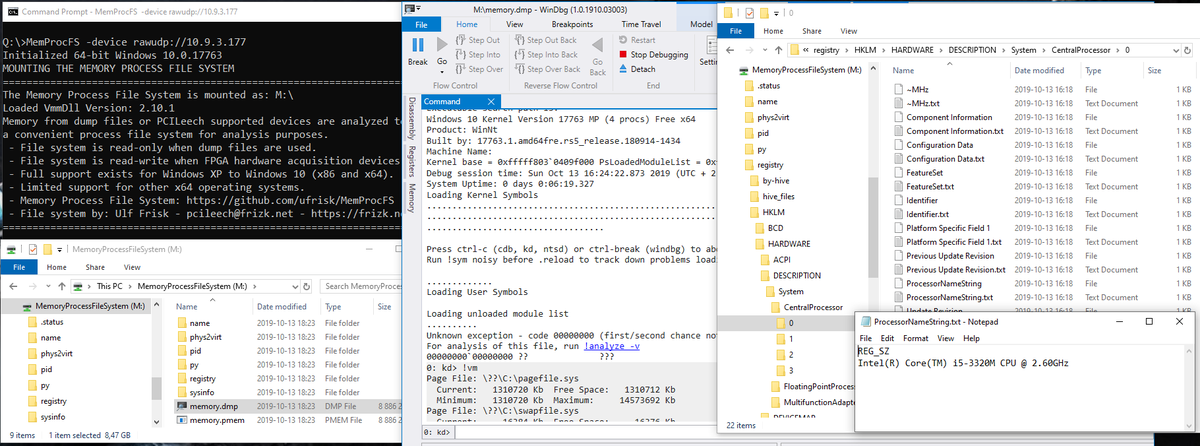
Task: Open Notepad Help menu
Action: 971,339
